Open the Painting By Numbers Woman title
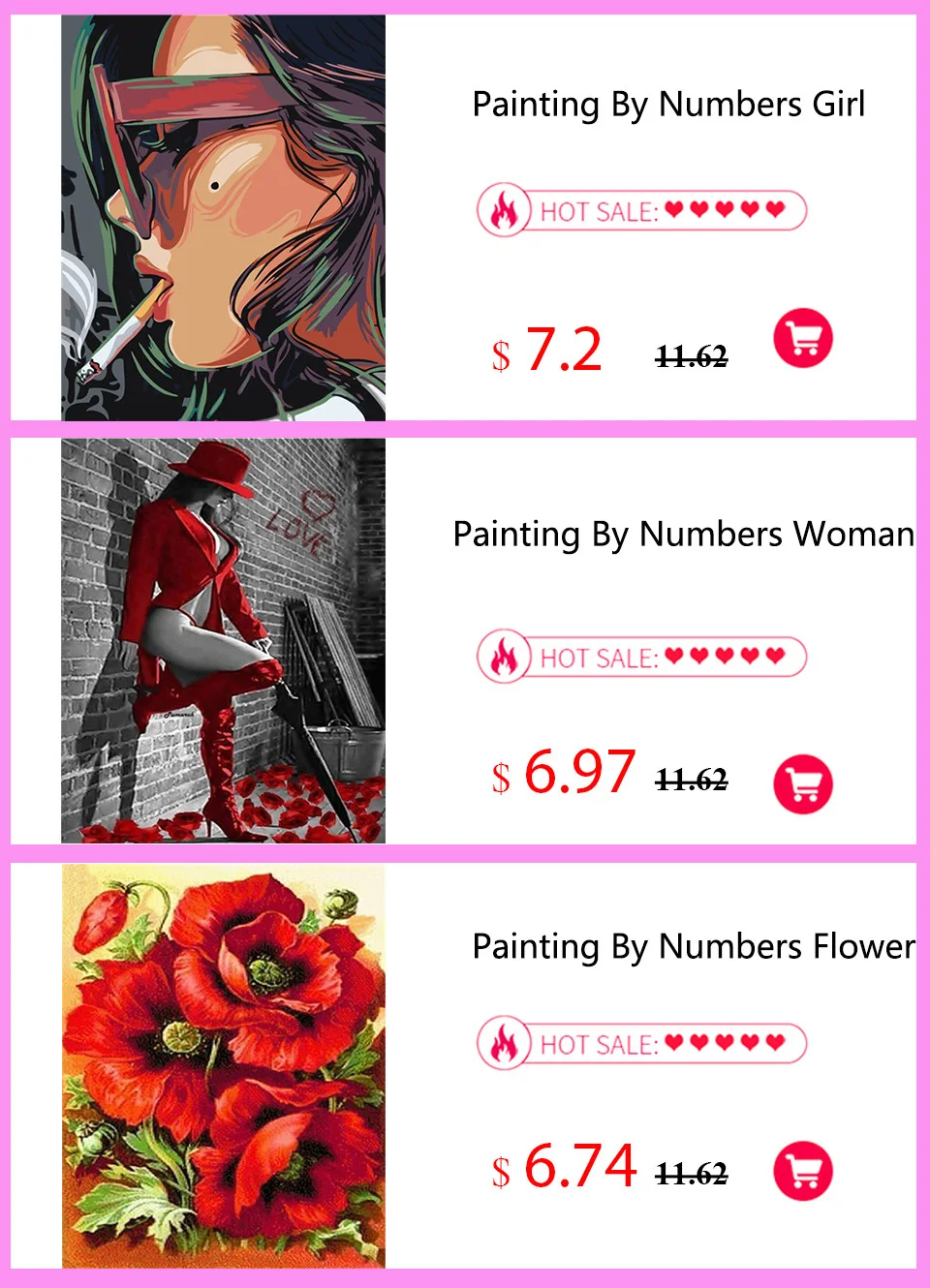 684,535
